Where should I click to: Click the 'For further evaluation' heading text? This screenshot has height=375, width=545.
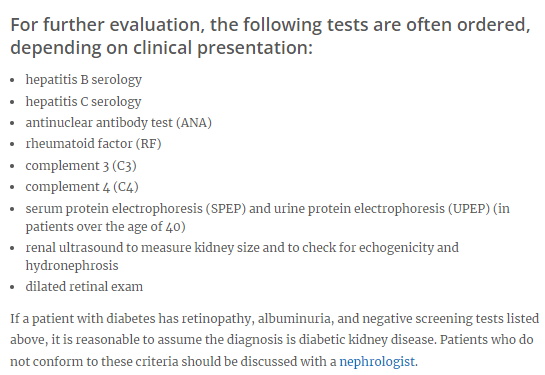270,36
